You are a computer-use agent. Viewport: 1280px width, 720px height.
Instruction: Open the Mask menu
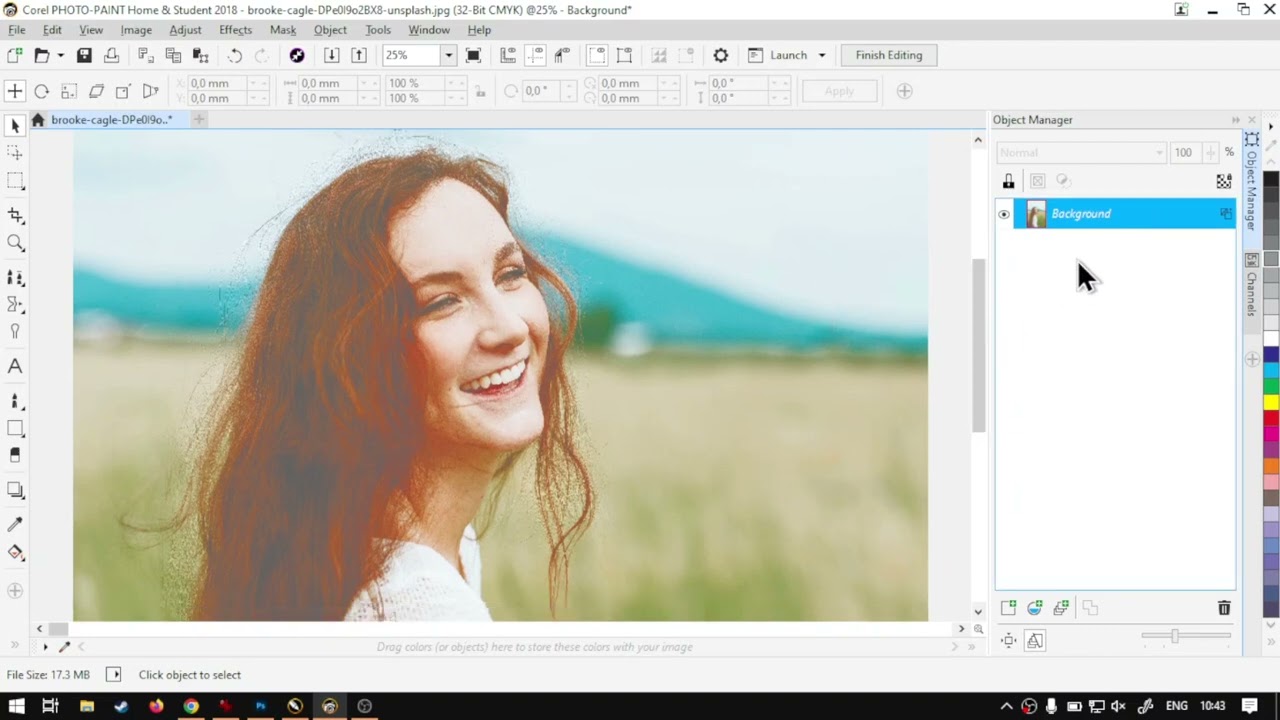[283, 30]
